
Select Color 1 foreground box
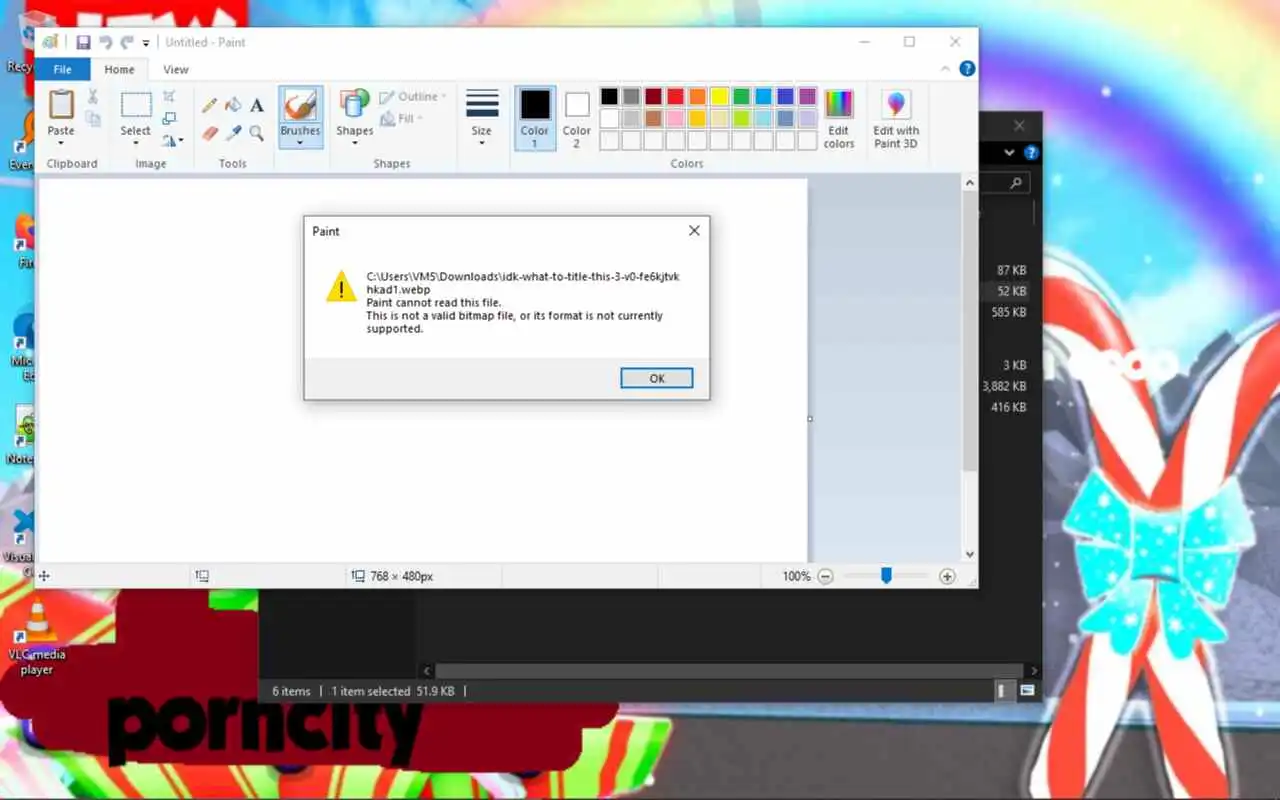point(535,118)
